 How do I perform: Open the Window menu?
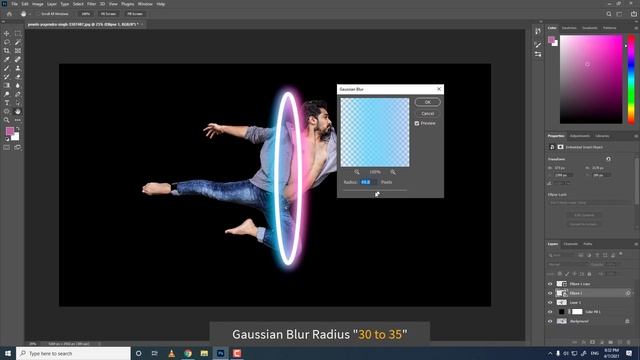coord(145,4)
